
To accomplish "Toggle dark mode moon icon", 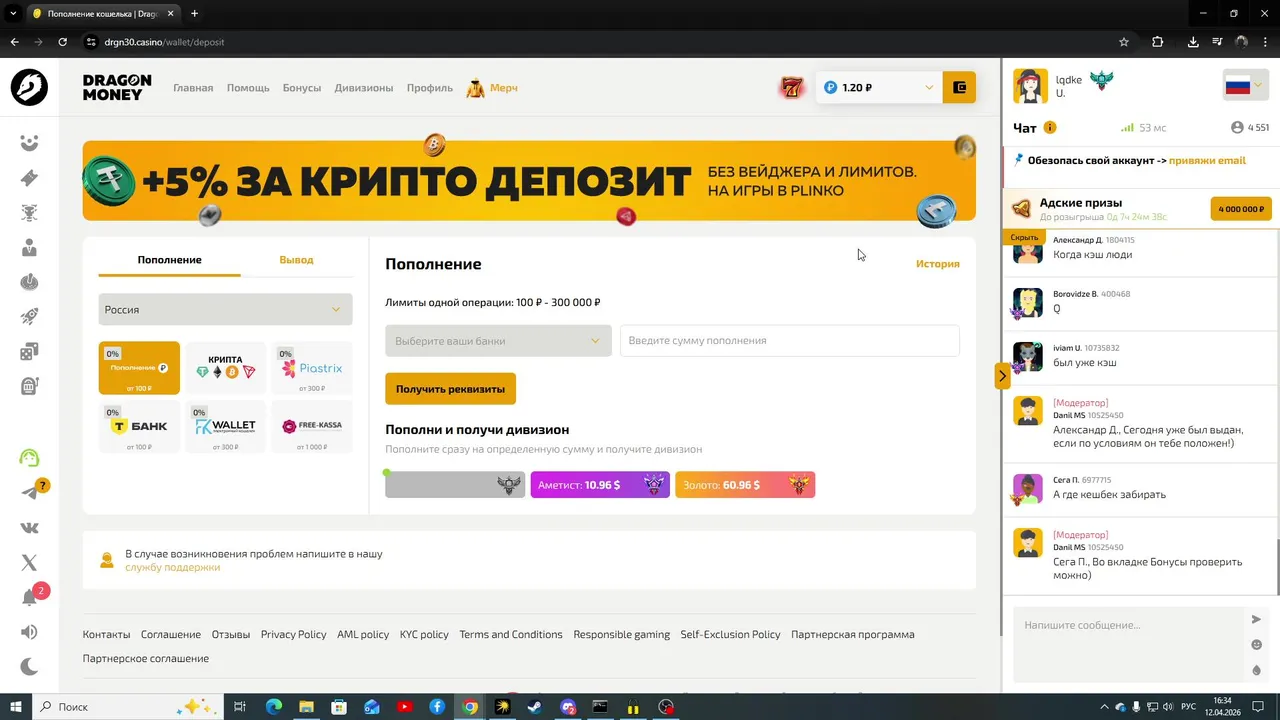I will tap(29, 667).
